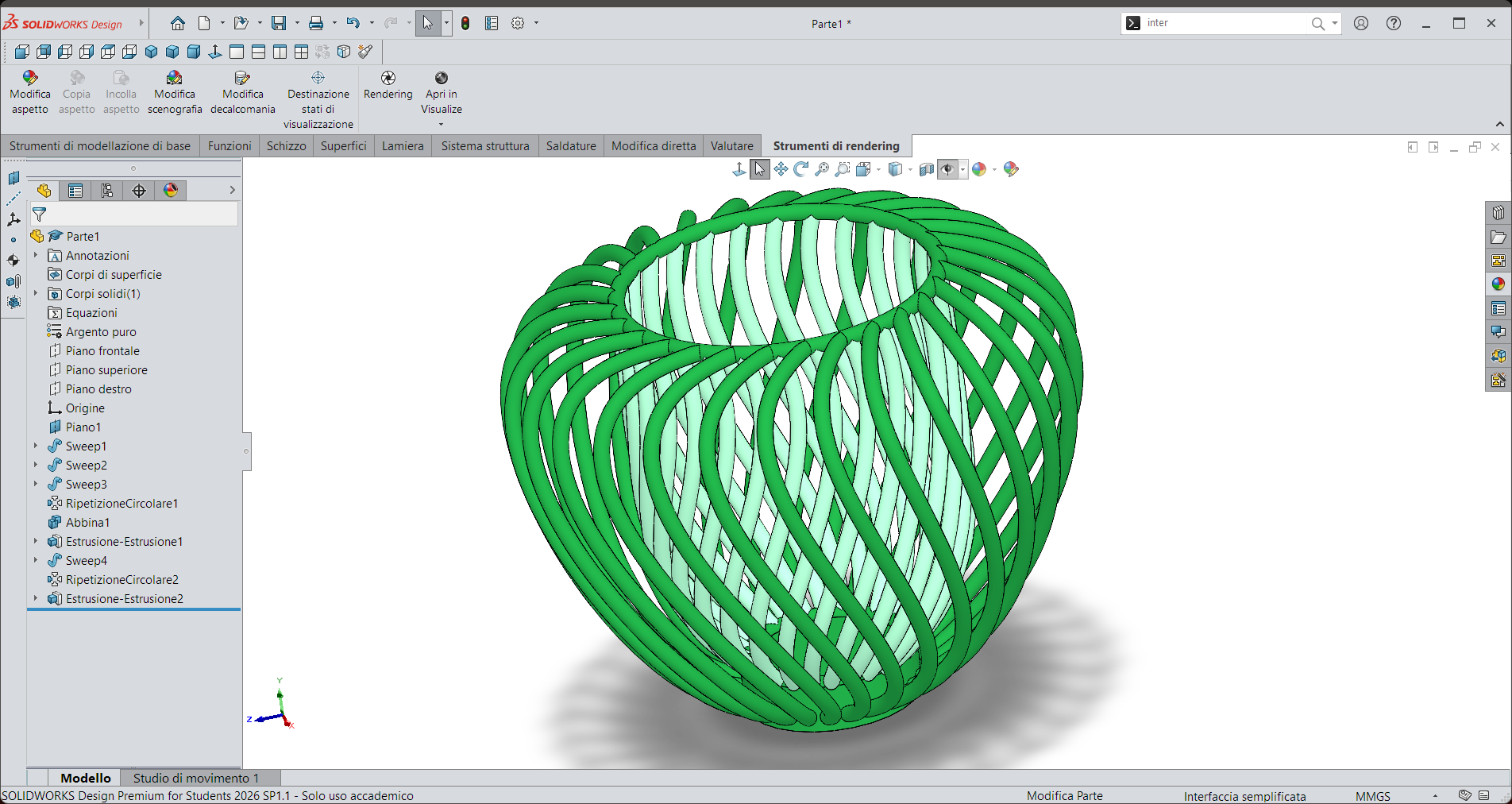Switch to the Schizzo tab

[286, 146]
